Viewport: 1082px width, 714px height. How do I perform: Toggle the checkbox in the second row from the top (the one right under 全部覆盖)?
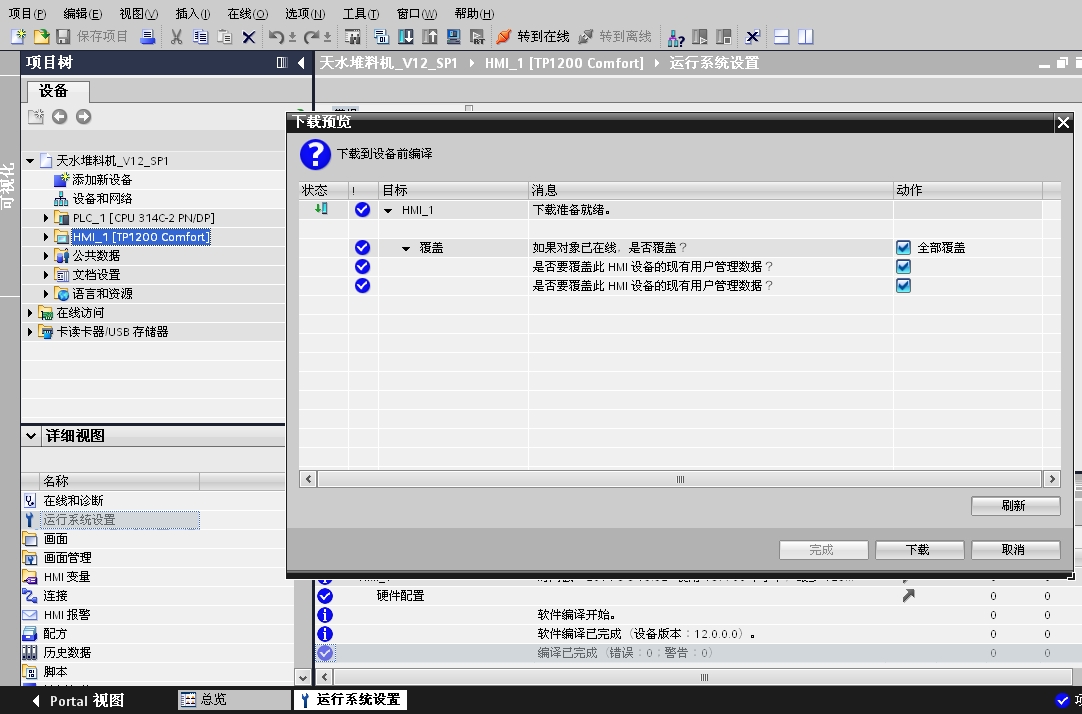click(903, 266)
